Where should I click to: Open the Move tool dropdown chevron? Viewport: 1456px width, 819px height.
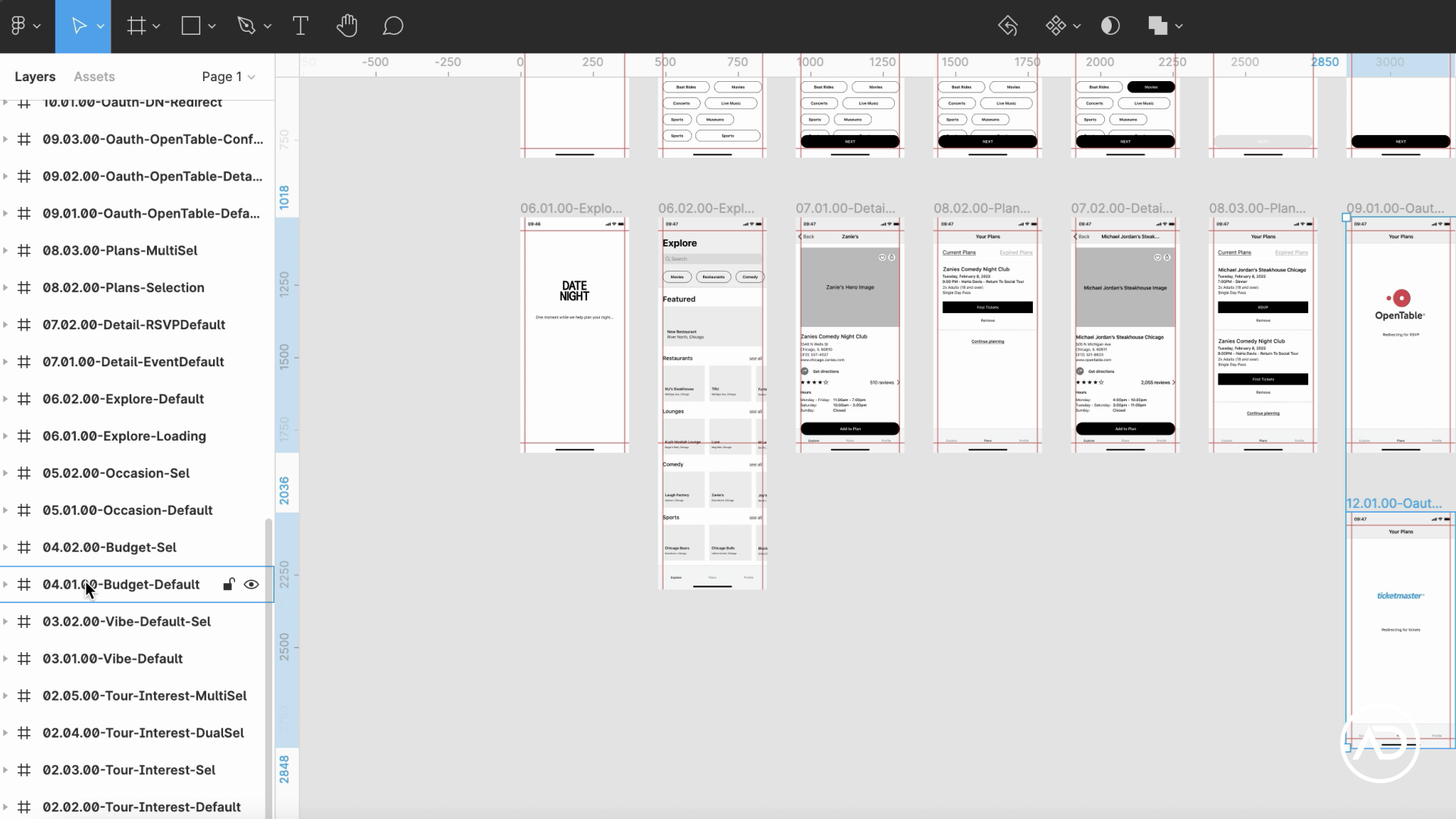pyautogui.click(x=99, y=25)
